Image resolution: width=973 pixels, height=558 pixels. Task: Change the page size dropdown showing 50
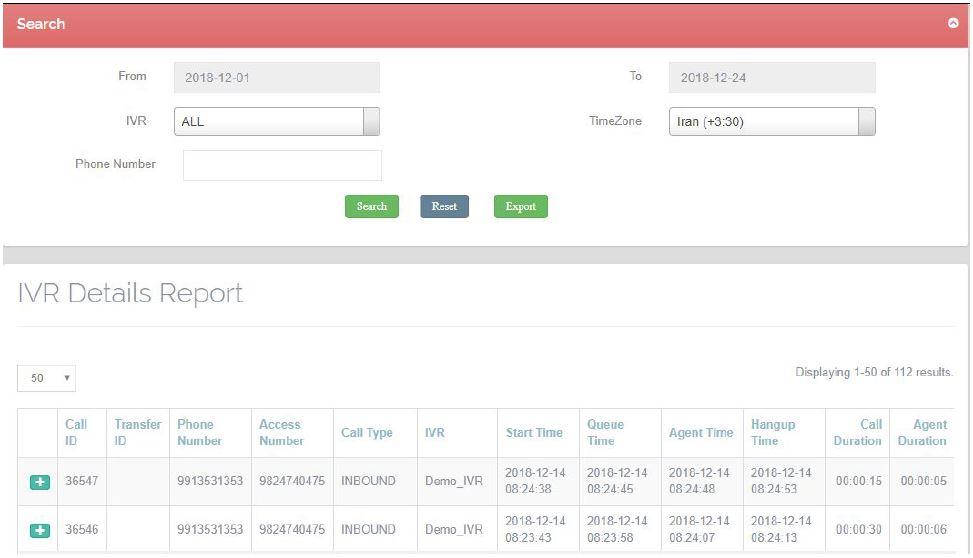[47, 378]
